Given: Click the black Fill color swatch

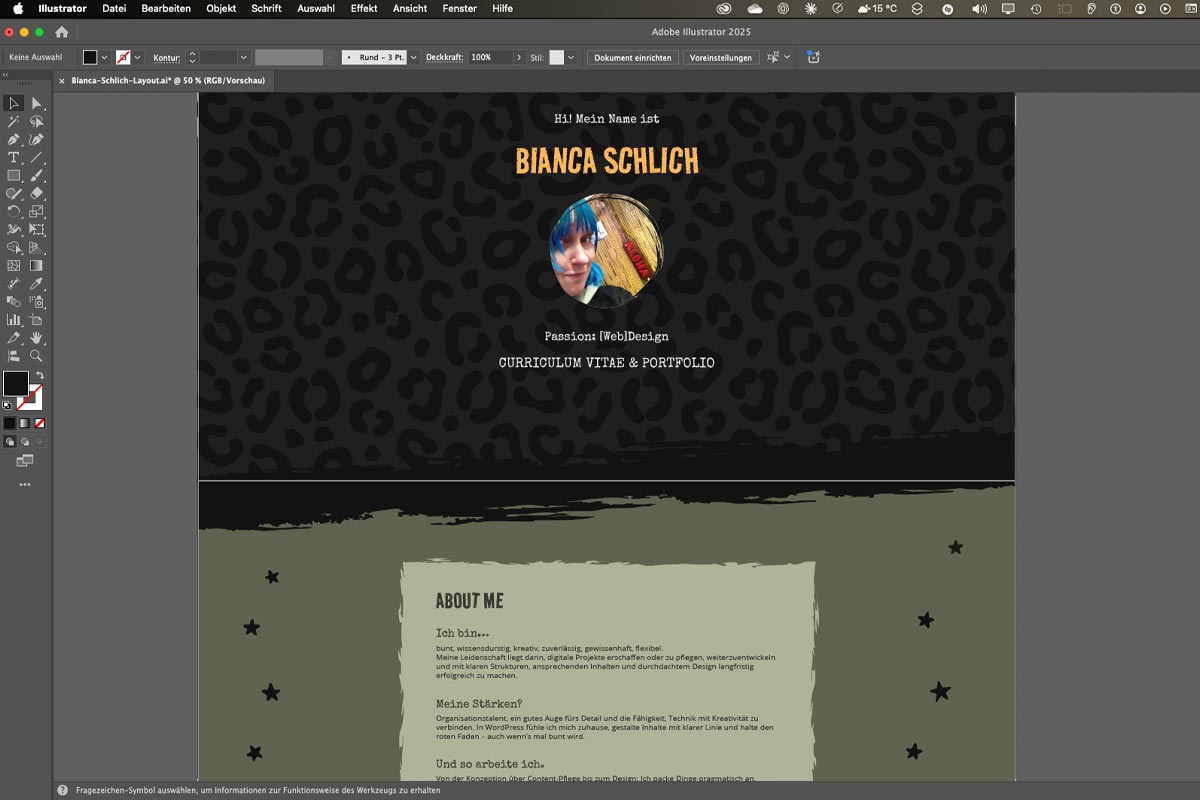Looking at the screenshot, I should (16, 384).
